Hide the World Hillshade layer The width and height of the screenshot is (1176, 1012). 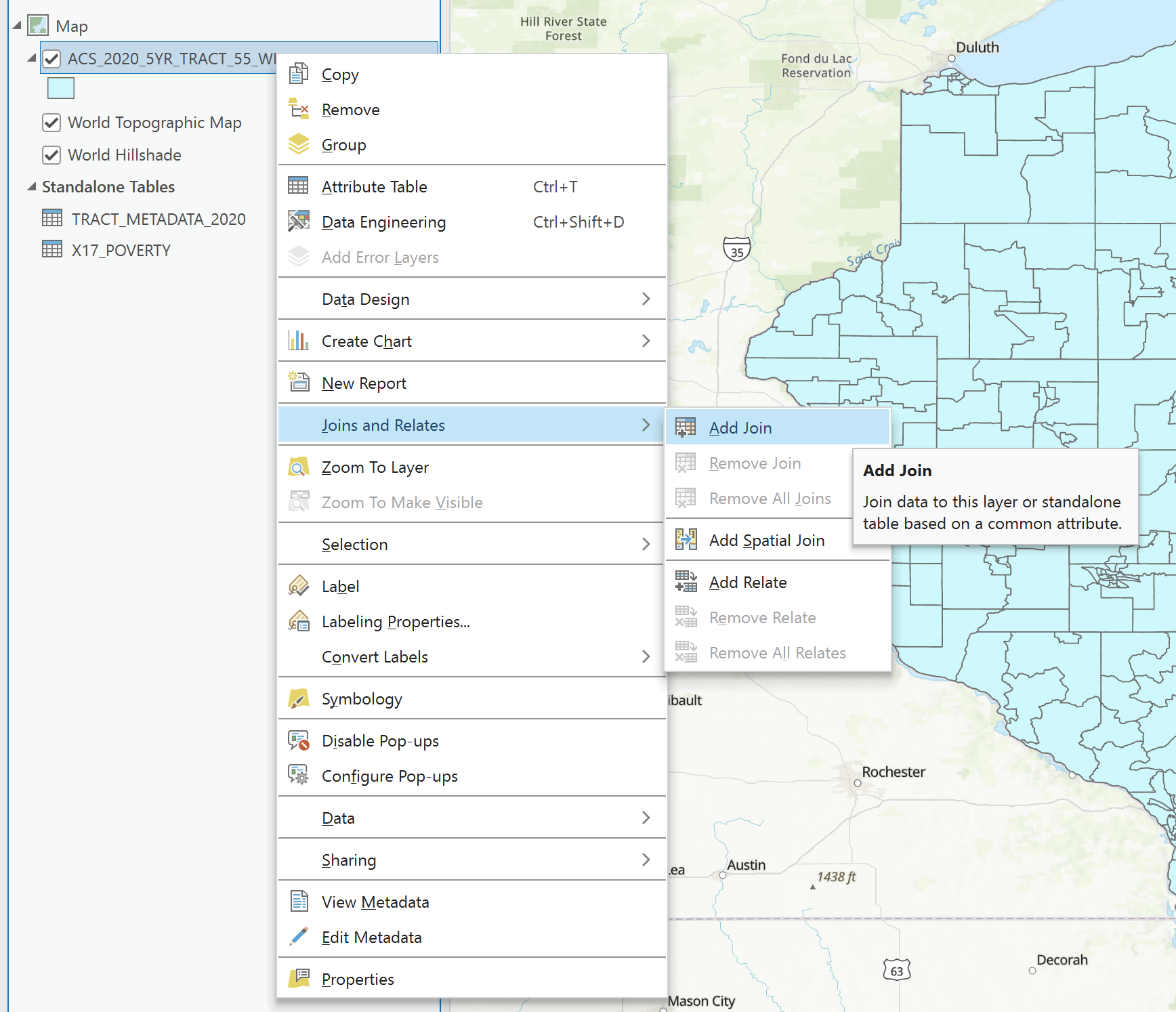pyautogui.click(x=51, y=155)
